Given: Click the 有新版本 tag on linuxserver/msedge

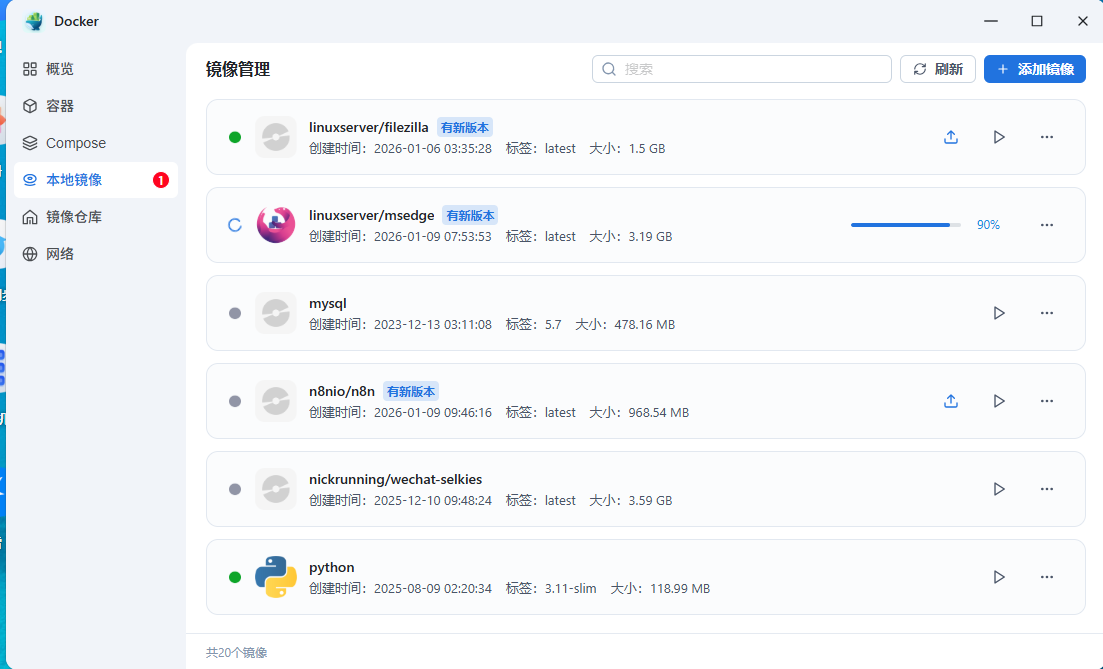Looking at the screenshot, I should point(470,215).
